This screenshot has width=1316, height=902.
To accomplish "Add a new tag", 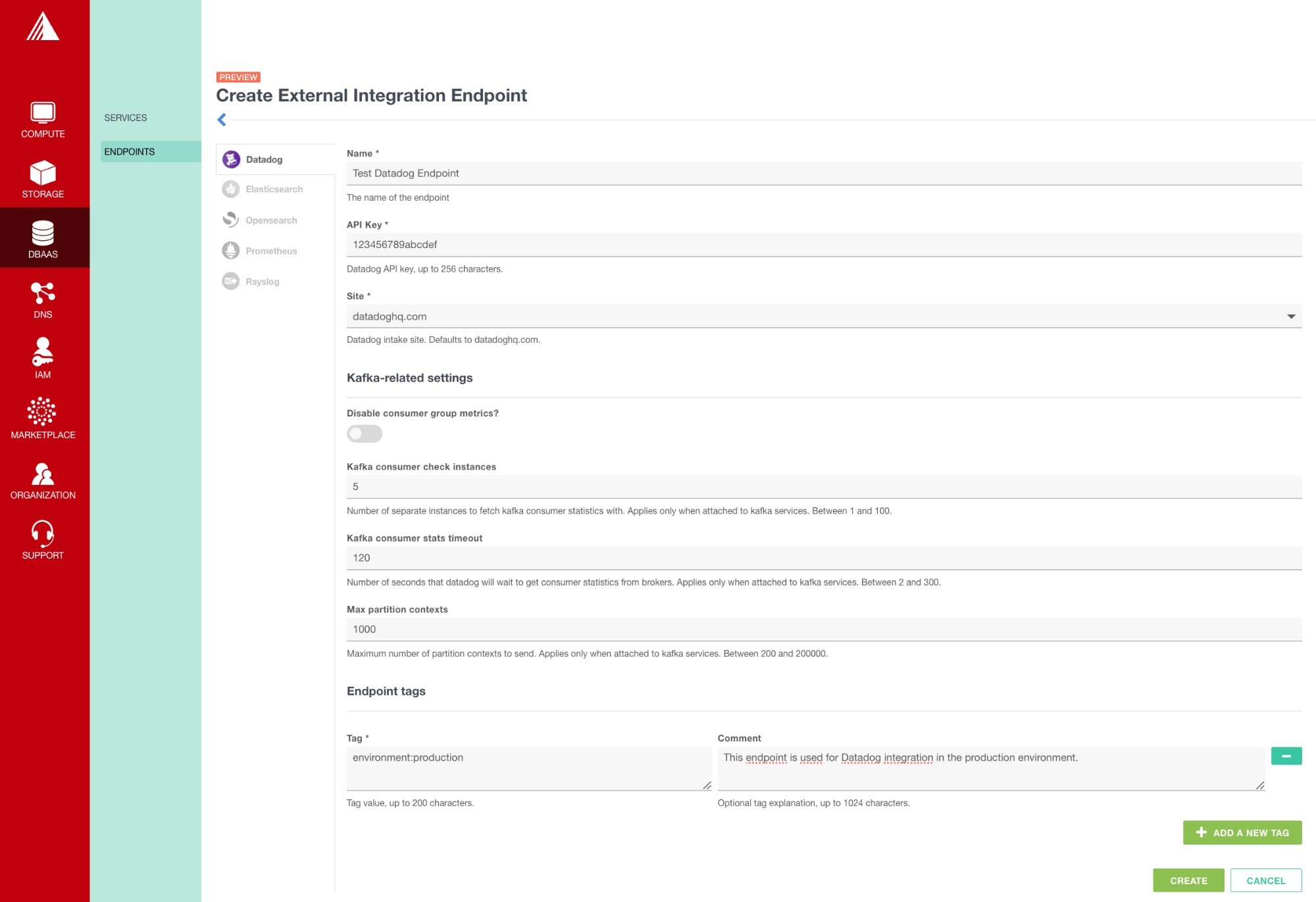I will tap(1242, 832).
